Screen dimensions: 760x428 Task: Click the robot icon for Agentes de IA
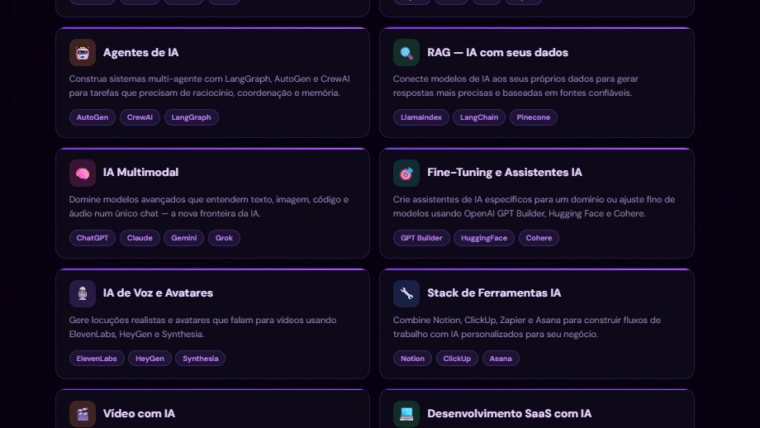pyautogui.click(x=83, y=52)
